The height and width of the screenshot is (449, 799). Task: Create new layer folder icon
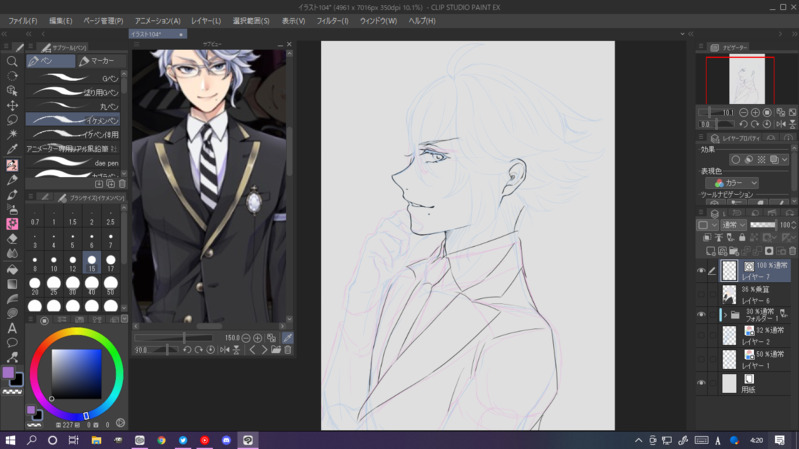coord(734,251)
